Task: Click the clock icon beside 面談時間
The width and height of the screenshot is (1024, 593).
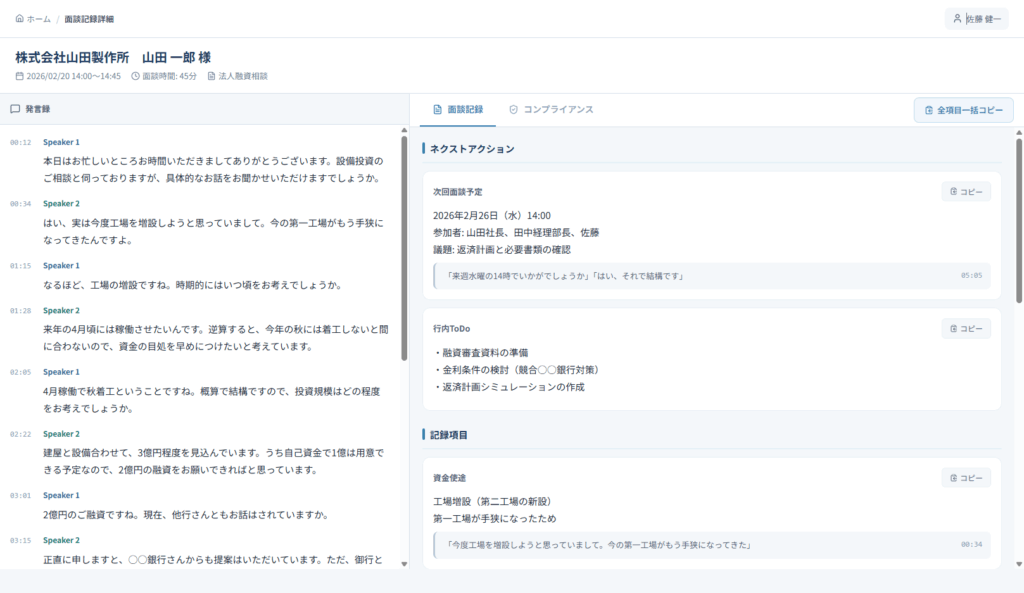Action: pos(135,76)
